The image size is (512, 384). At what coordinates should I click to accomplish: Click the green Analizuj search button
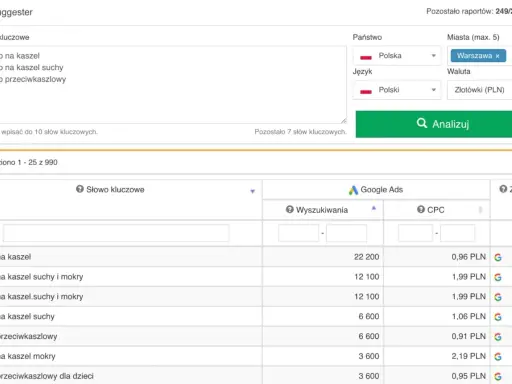434,124
